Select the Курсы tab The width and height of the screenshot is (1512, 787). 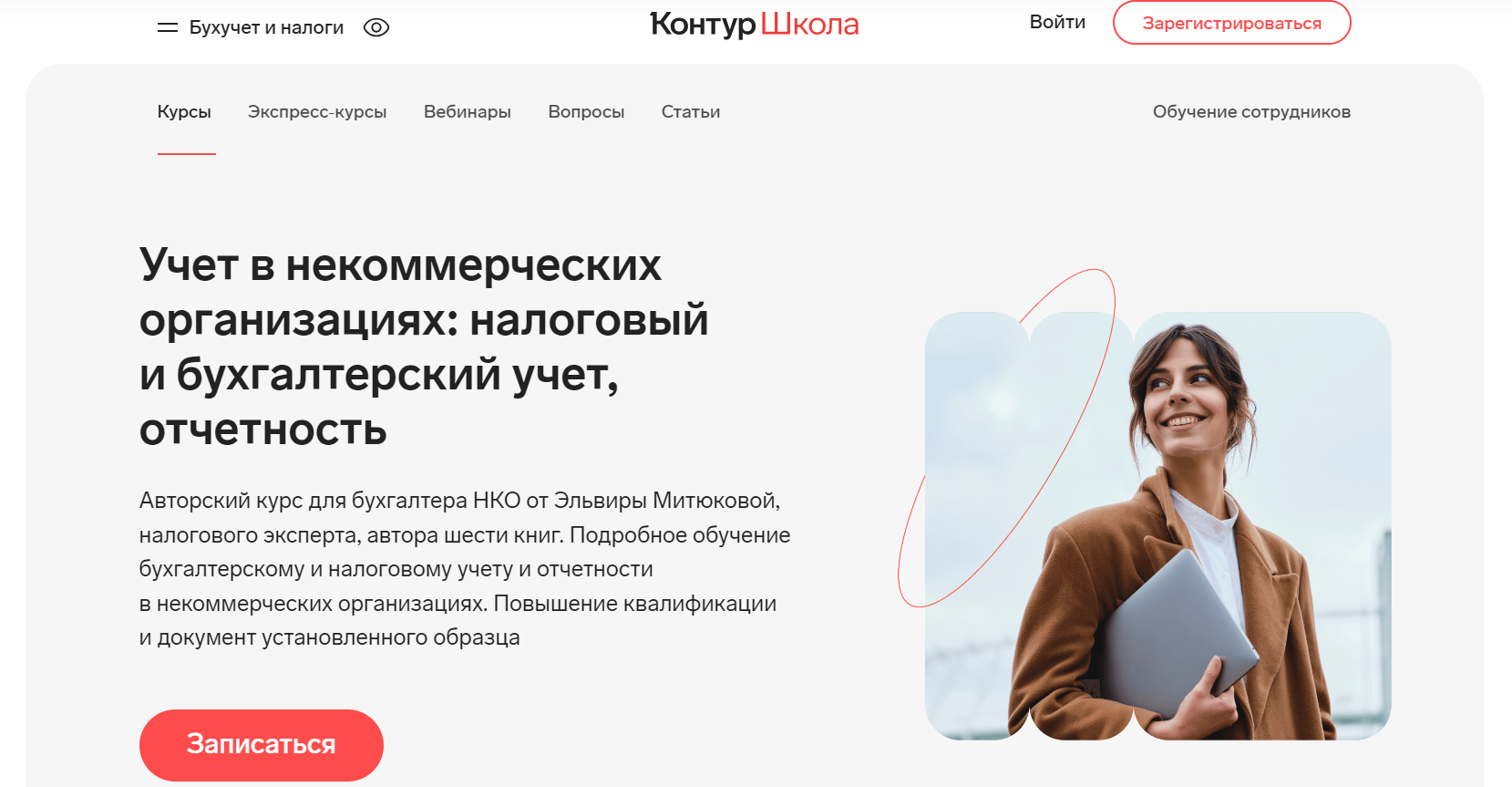coord(184,112)
